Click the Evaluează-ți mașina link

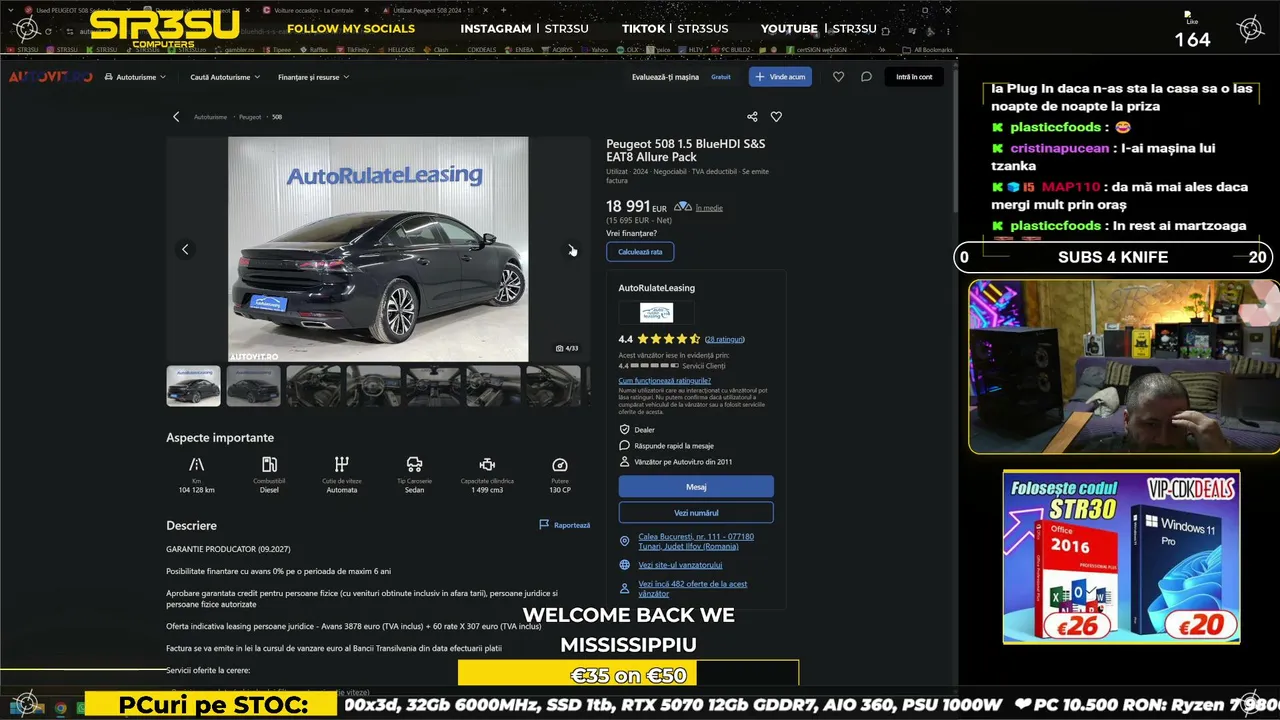[x=666, y=77]
